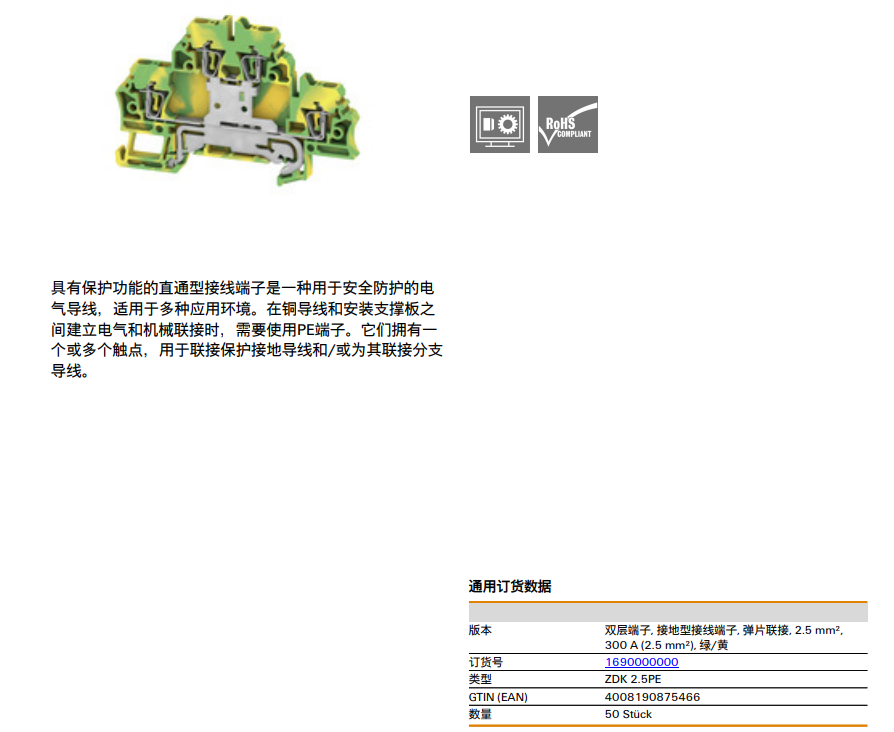The image size is (894, 732).
Task: Click the description line starting with 气导线
Action: tap(243, 308)
